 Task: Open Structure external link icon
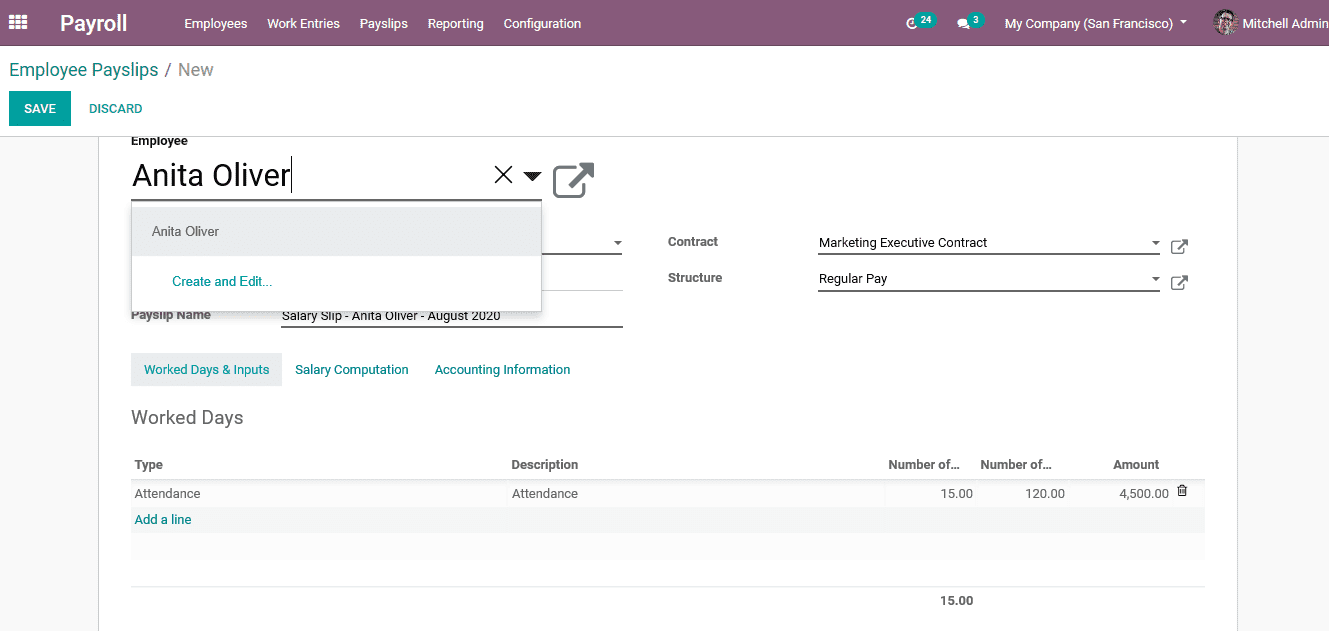tap(1179, 282)
